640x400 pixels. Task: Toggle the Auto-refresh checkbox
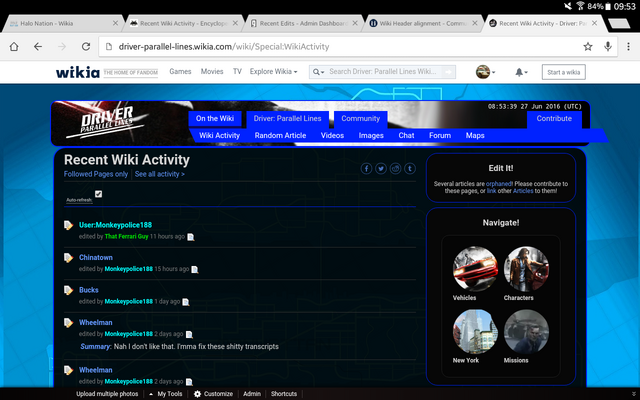click(98, 194)
